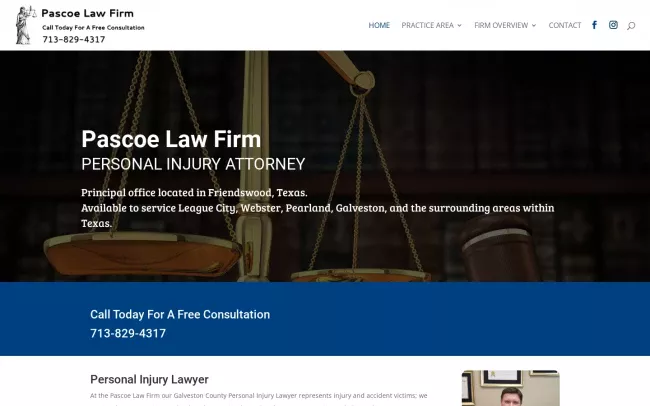Open the Instagram profile icon
The image size is (650, 406).
coord(613,25)
